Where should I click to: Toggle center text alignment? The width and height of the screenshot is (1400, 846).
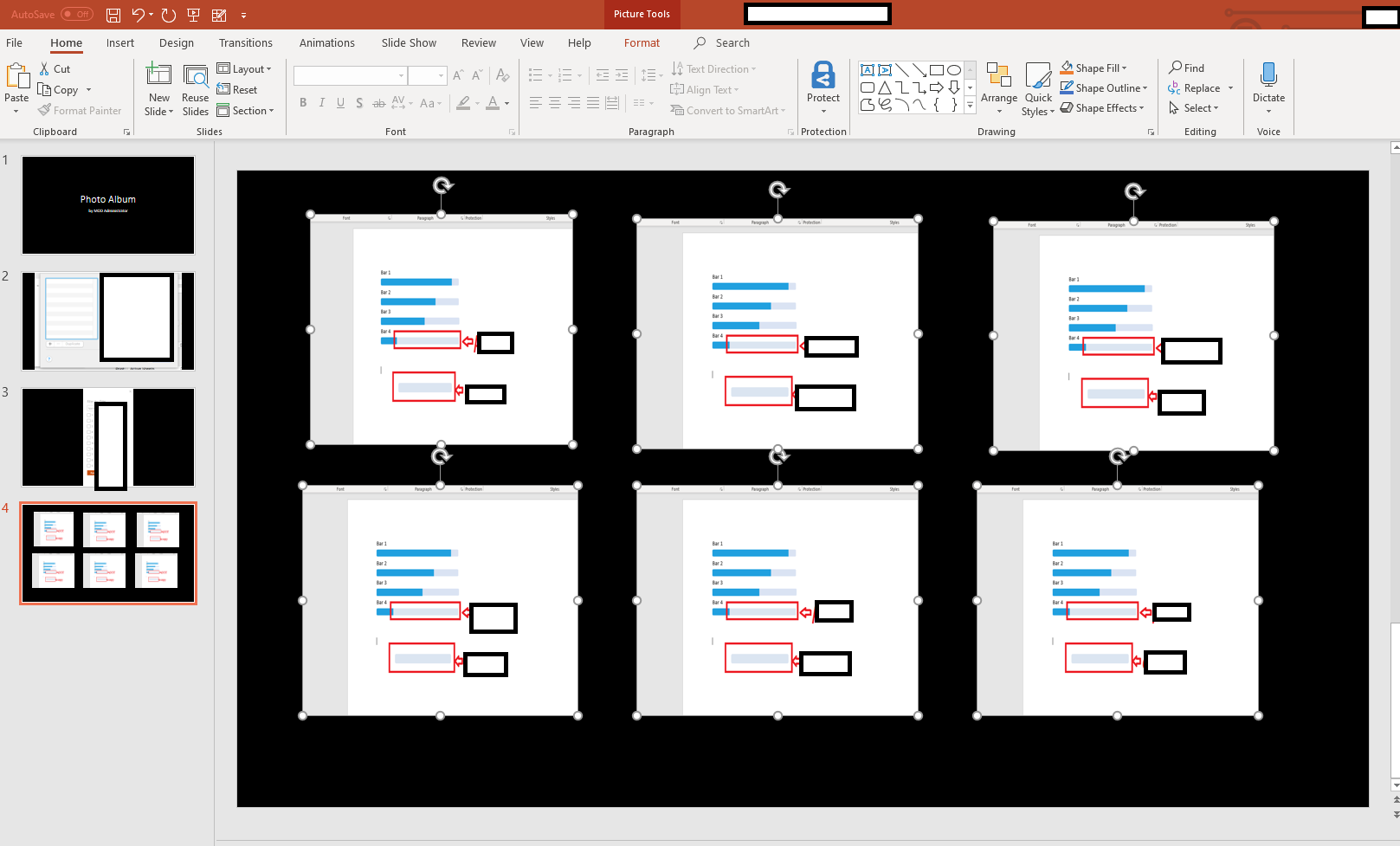click(x=555, y=103)
